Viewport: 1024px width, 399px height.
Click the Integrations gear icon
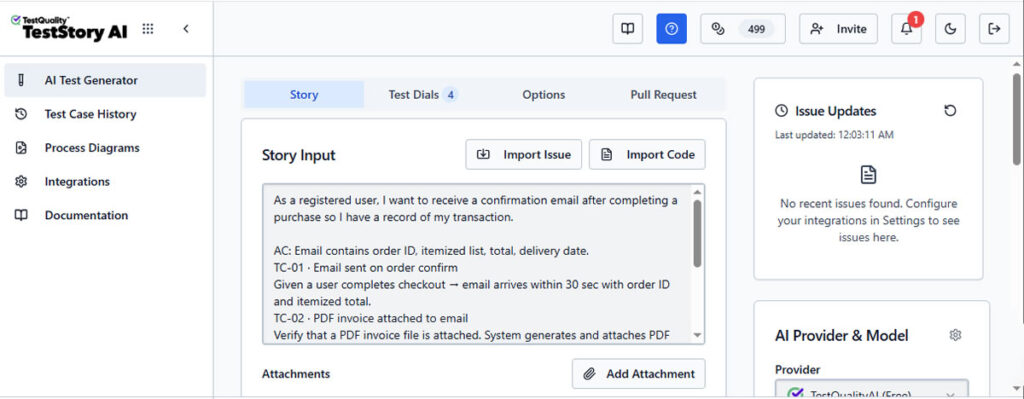pos(21,182)
